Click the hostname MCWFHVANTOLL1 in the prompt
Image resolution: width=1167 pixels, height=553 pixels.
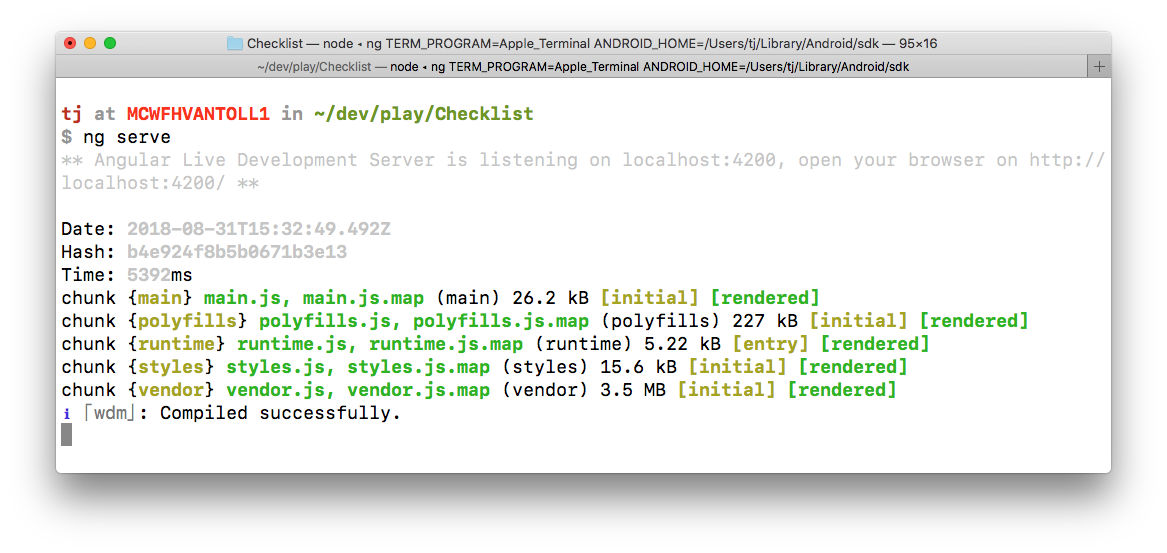(x=198, y=114)
